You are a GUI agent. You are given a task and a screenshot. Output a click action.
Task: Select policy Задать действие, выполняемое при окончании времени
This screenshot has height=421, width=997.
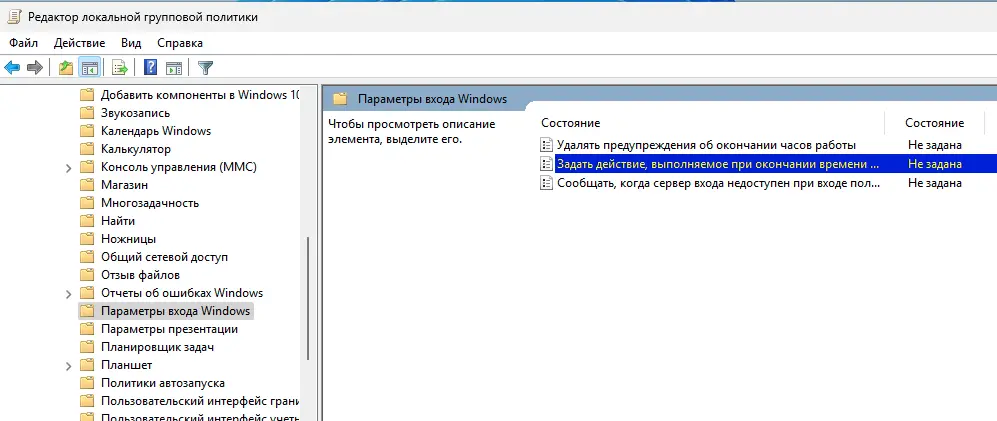click(x=718, y=164)
